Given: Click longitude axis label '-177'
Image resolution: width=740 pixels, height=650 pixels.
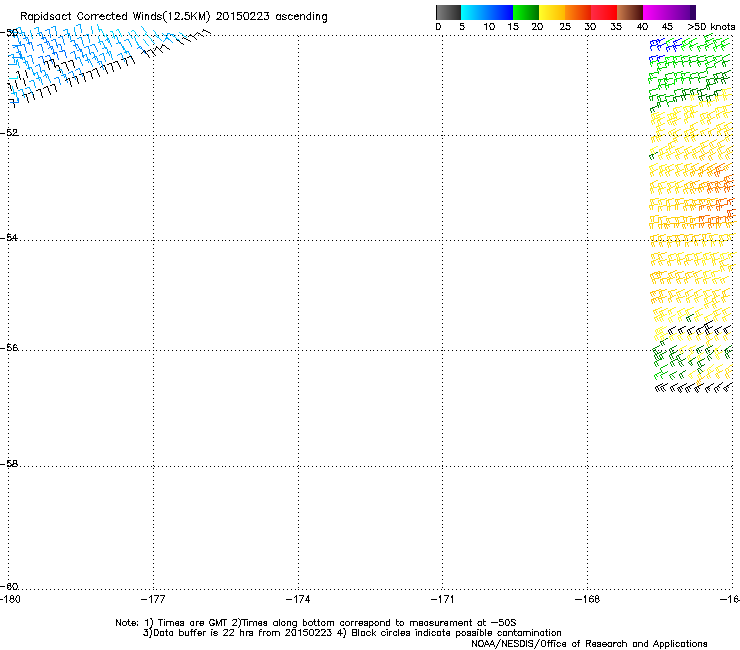Looking at the screenshot, I should (153, 599).
